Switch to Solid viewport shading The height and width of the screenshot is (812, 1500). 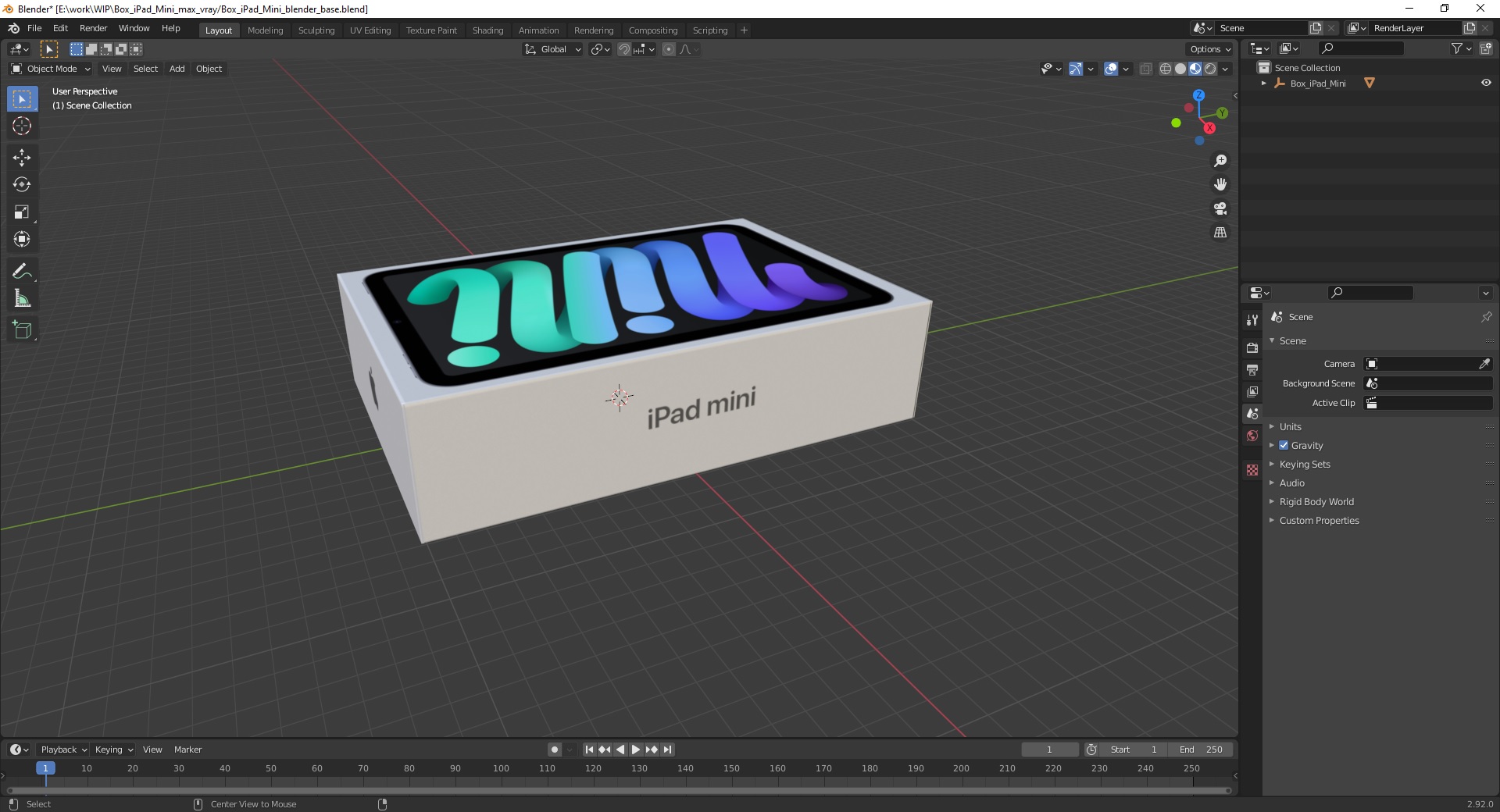coord(1180,69)
